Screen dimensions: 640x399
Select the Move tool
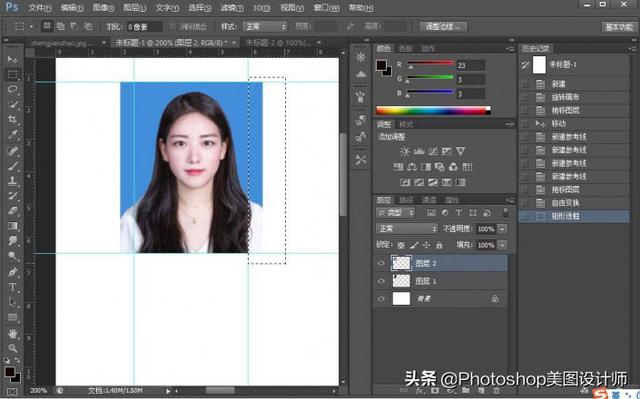pyautogui.click(x=13, y=59)
